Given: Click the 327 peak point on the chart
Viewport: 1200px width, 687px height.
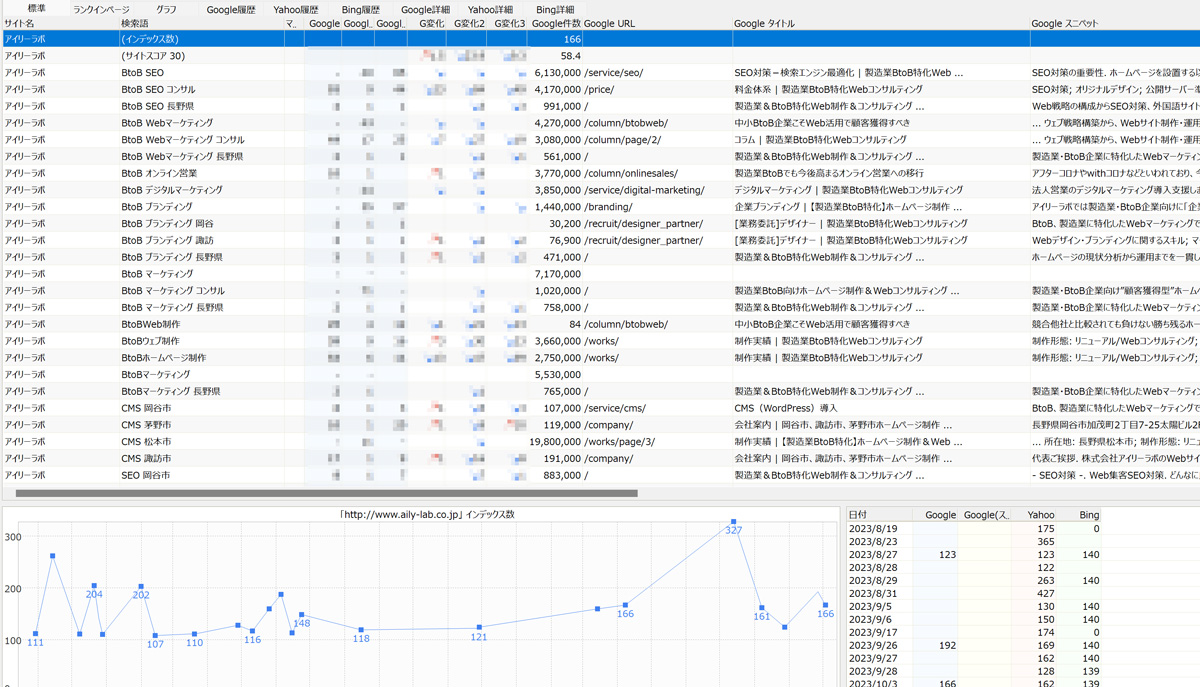Looking at the screenshot, I should (734, 522).
